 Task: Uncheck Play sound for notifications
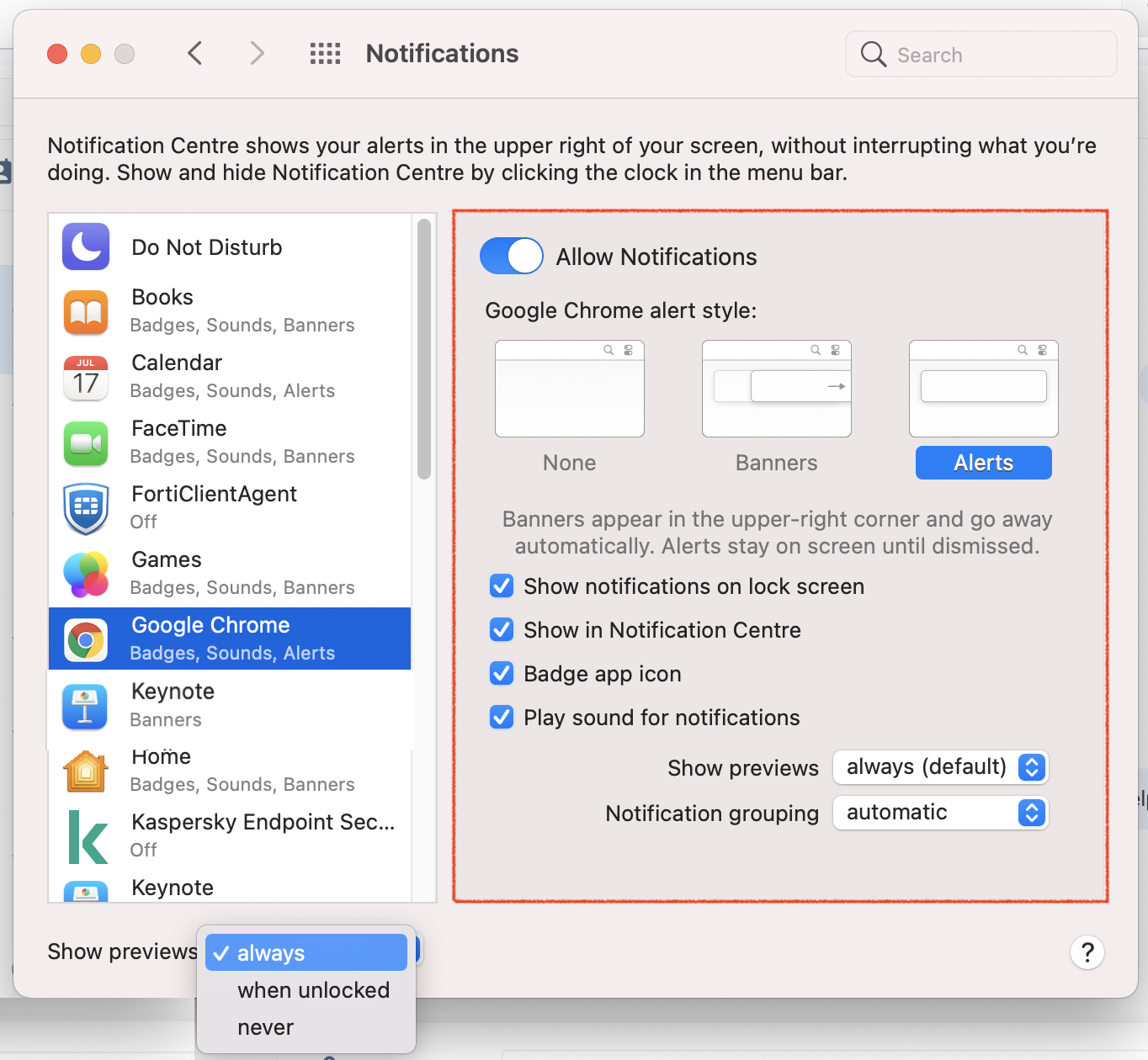coord(502,717)
